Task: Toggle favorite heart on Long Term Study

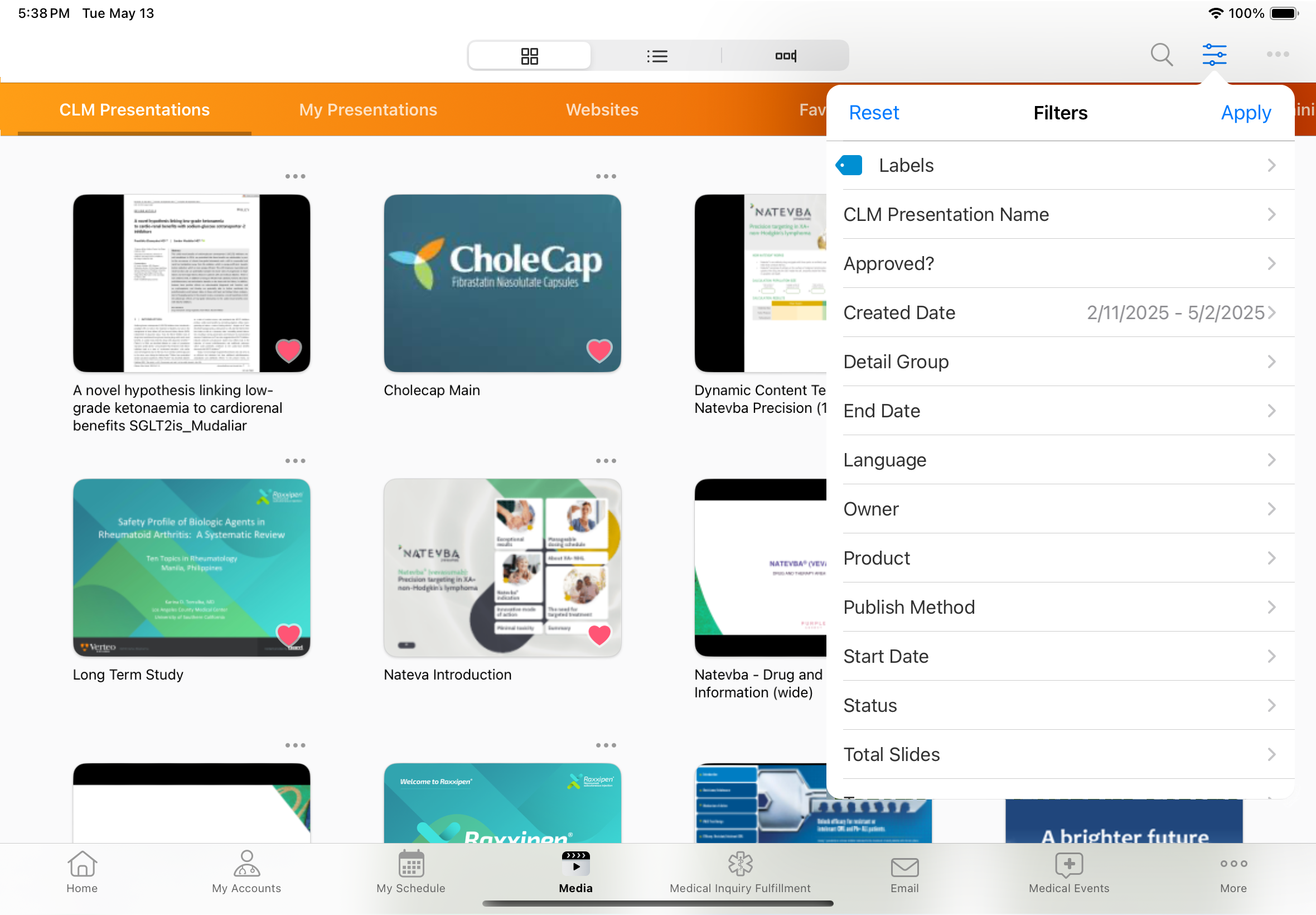Action: (288, 635)
